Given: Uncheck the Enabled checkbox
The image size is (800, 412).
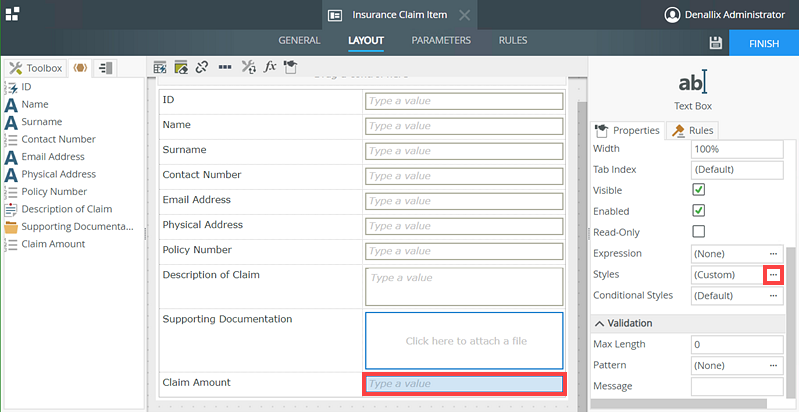Looking at the screenshot, I should 699,211.
